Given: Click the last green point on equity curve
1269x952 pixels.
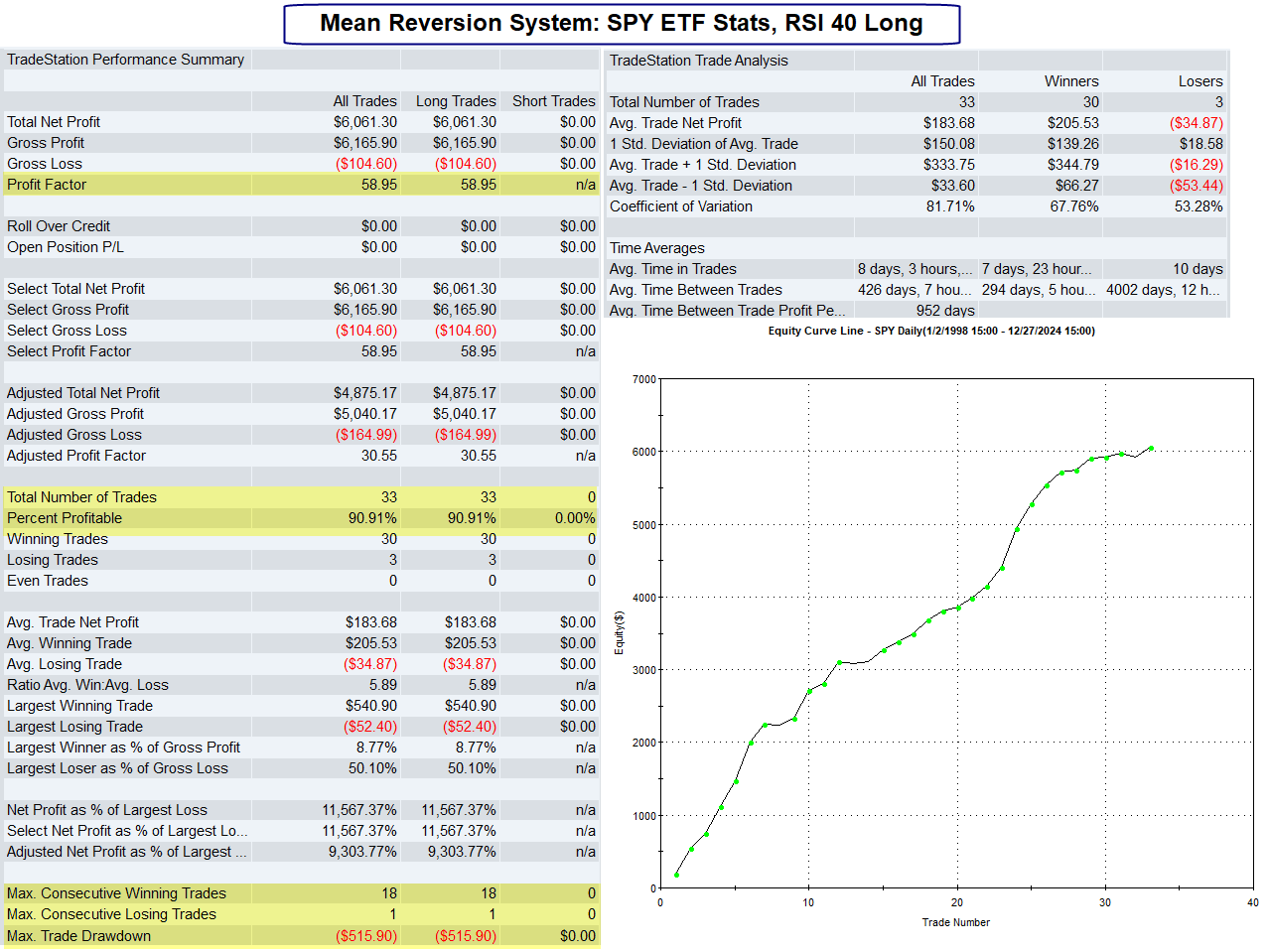Looking at the screenshot, I should (x=1151, y=449).
